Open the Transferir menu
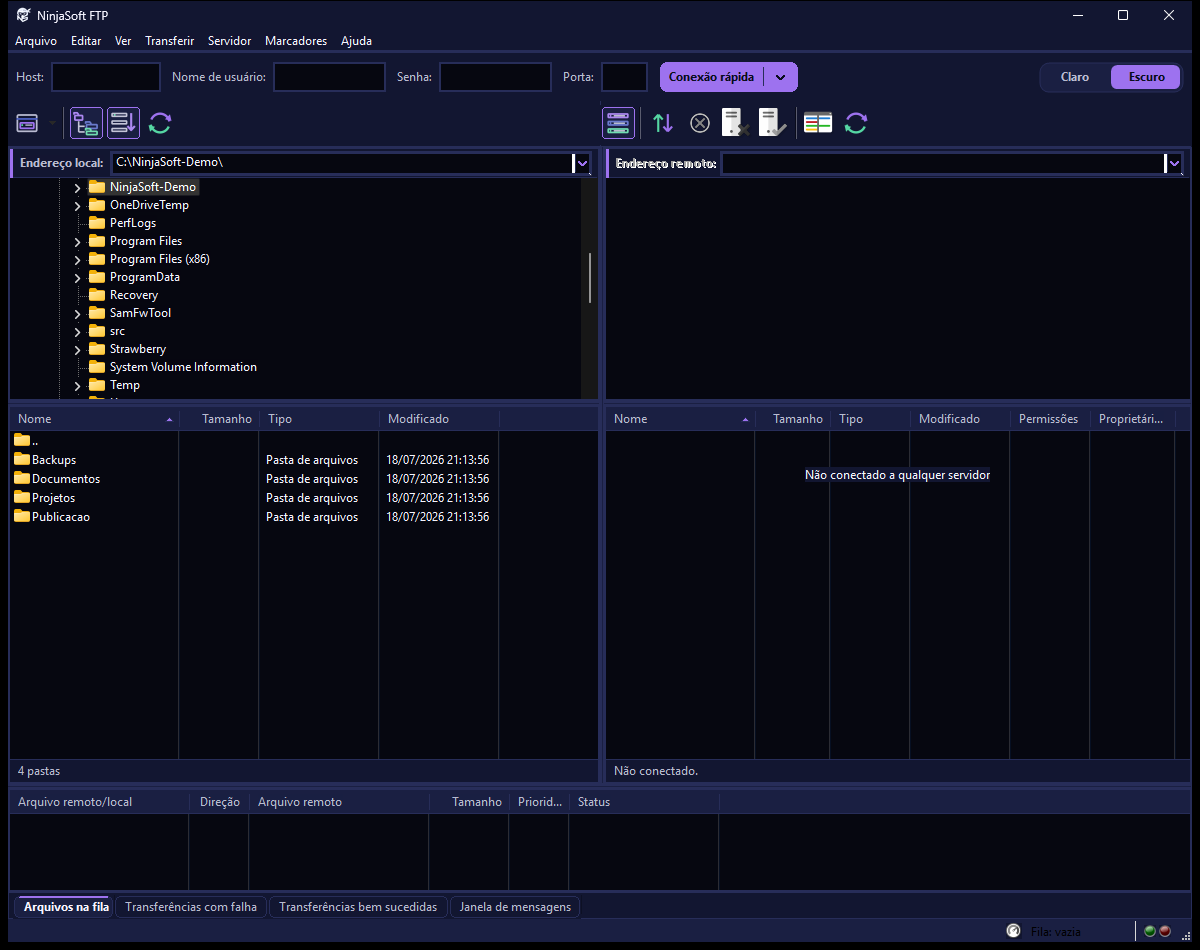 tap(169, 41)
